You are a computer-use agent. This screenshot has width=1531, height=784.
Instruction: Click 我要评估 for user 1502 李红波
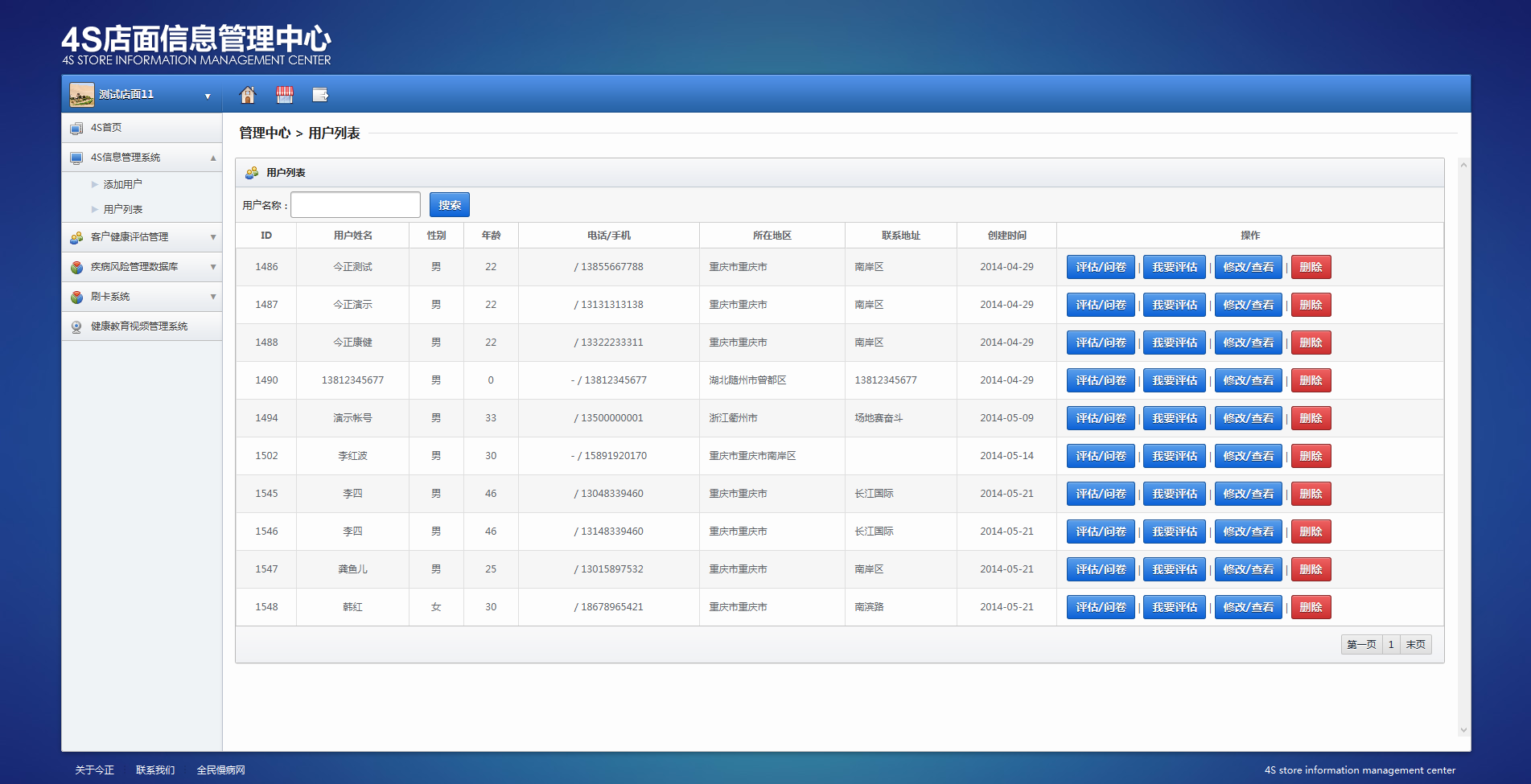[1175, 456]
